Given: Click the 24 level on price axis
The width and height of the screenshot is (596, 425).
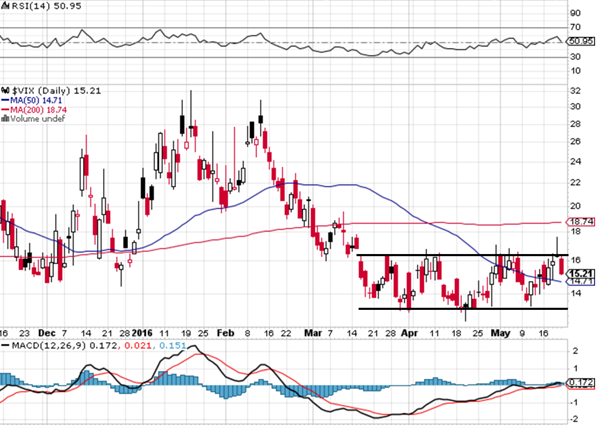Looking at the screenshot, I should coord(575,161).
